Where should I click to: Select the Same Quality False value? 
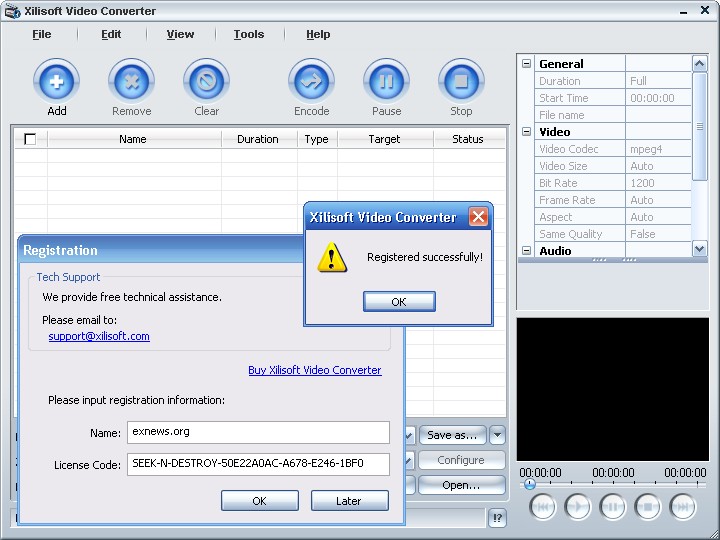click(x=658, y=234)
